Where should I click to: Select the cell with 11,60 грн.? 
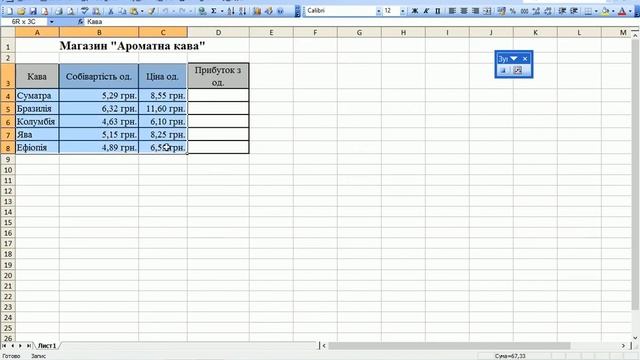163,109
